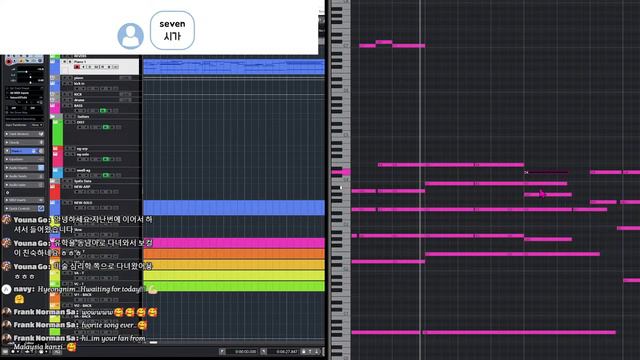The image size is (640, 360).
Task: Click the red record button atop the inspector
Action: 9,61
